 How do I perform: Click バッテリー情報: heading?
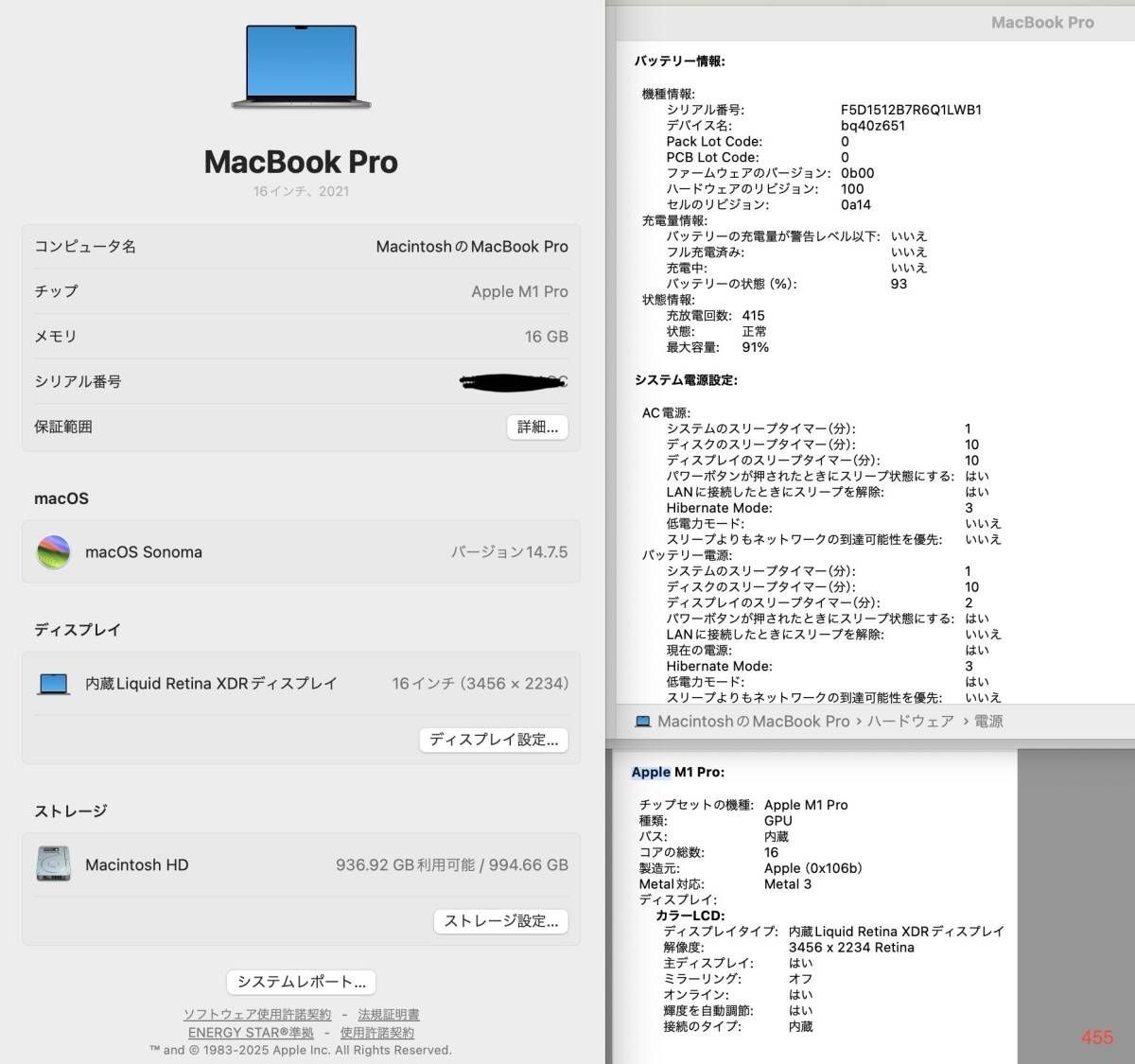click(680, 61)
